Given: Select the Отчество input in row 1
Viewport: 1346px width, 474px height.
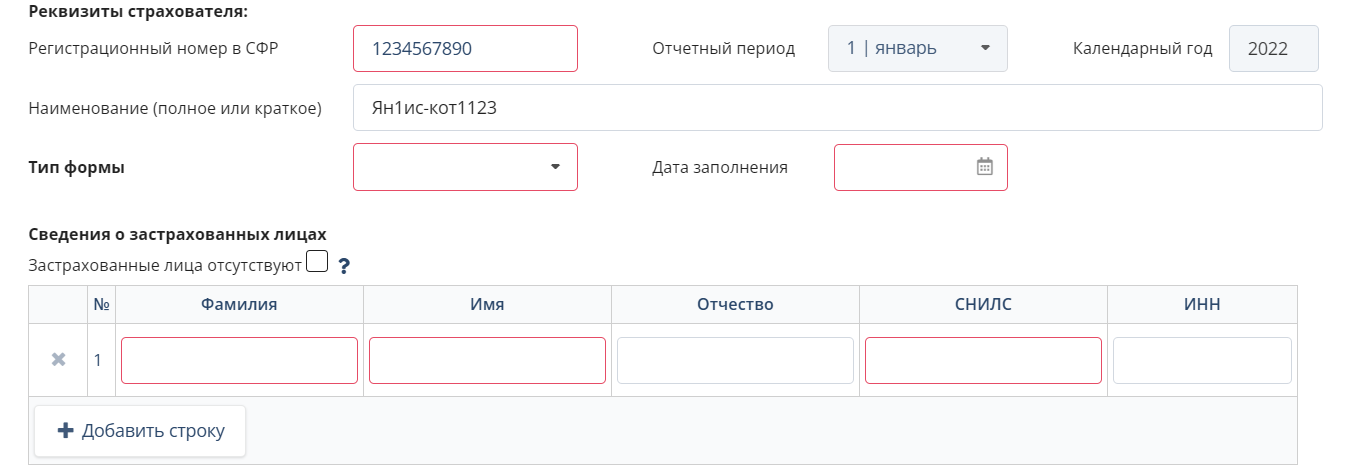Looking at the screenshot, I should [735, 360].
